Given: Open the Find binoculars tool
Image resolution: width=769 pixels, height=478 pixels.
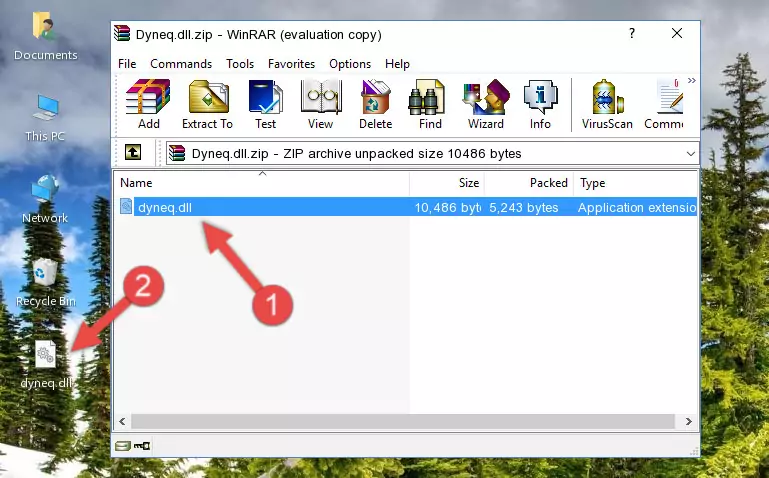Looking at the screenshot, I should 430,104.
